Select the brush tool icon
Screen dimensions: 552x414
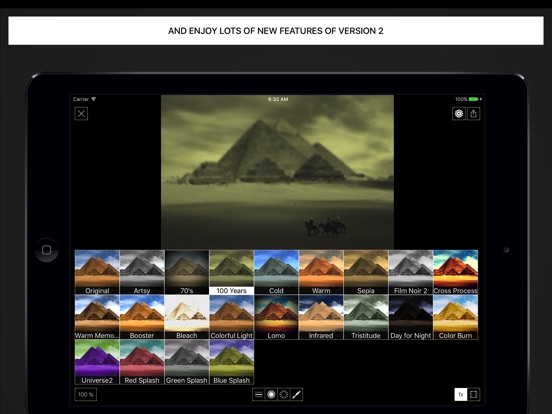click(x=296, y=395)
